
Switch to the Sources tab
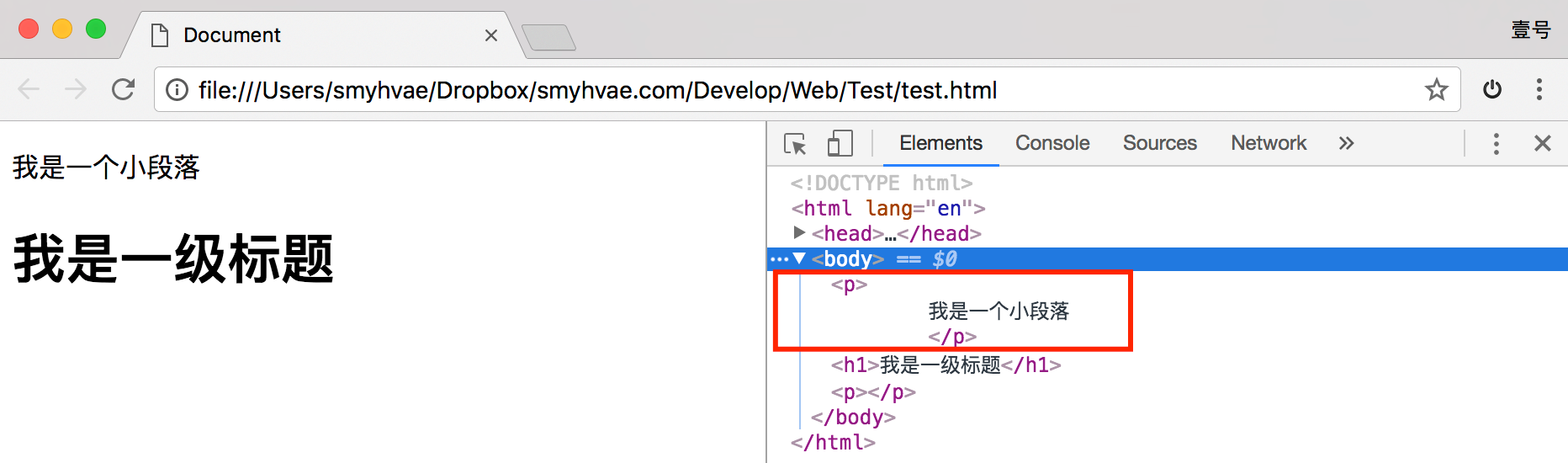(x=1159, y=143)
